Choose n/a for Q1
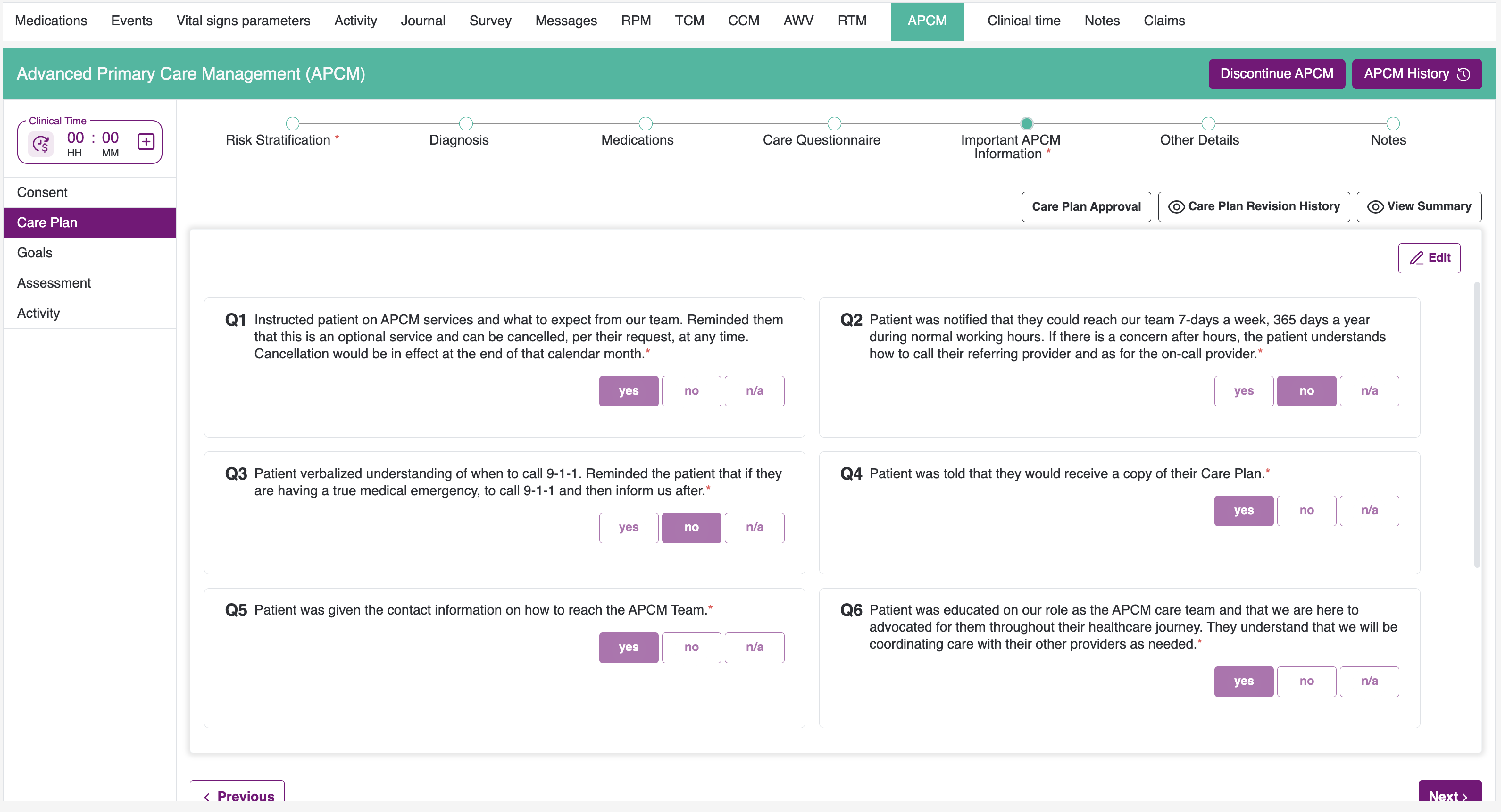 [x=754, y=391]
